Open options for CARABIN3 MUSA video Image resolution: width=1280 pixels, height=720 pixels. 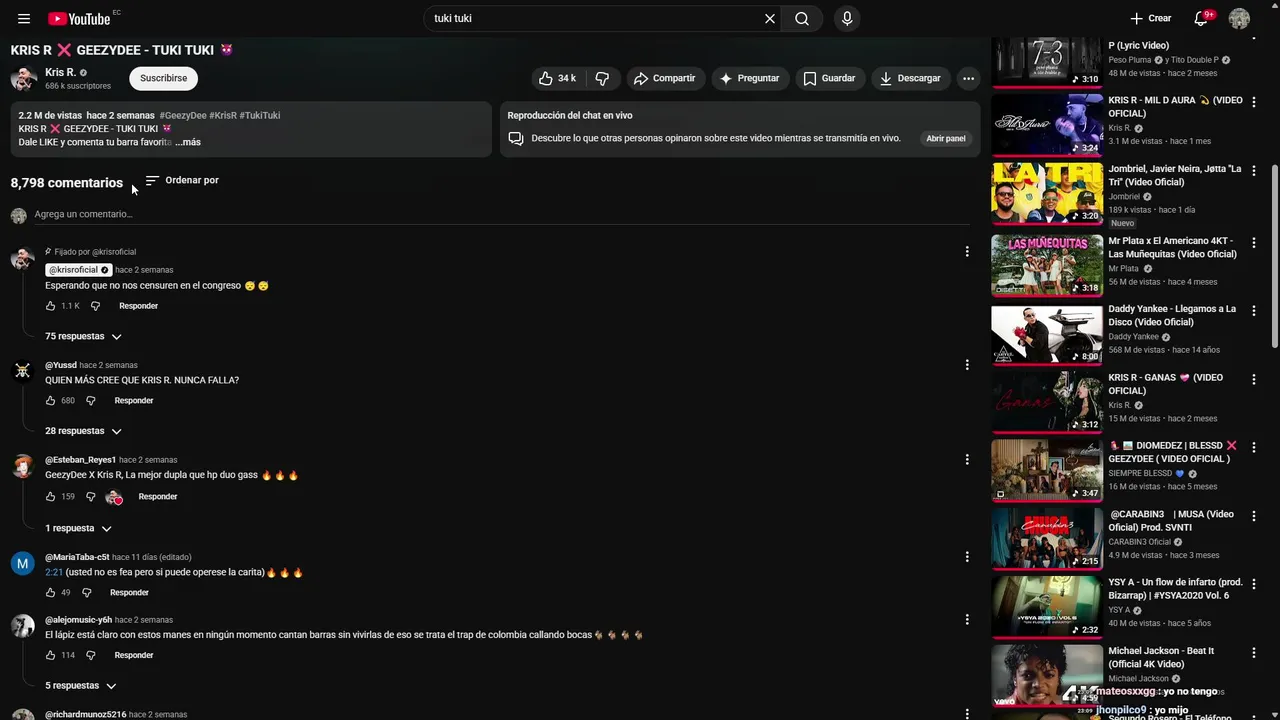click(x=1254, y=516)
